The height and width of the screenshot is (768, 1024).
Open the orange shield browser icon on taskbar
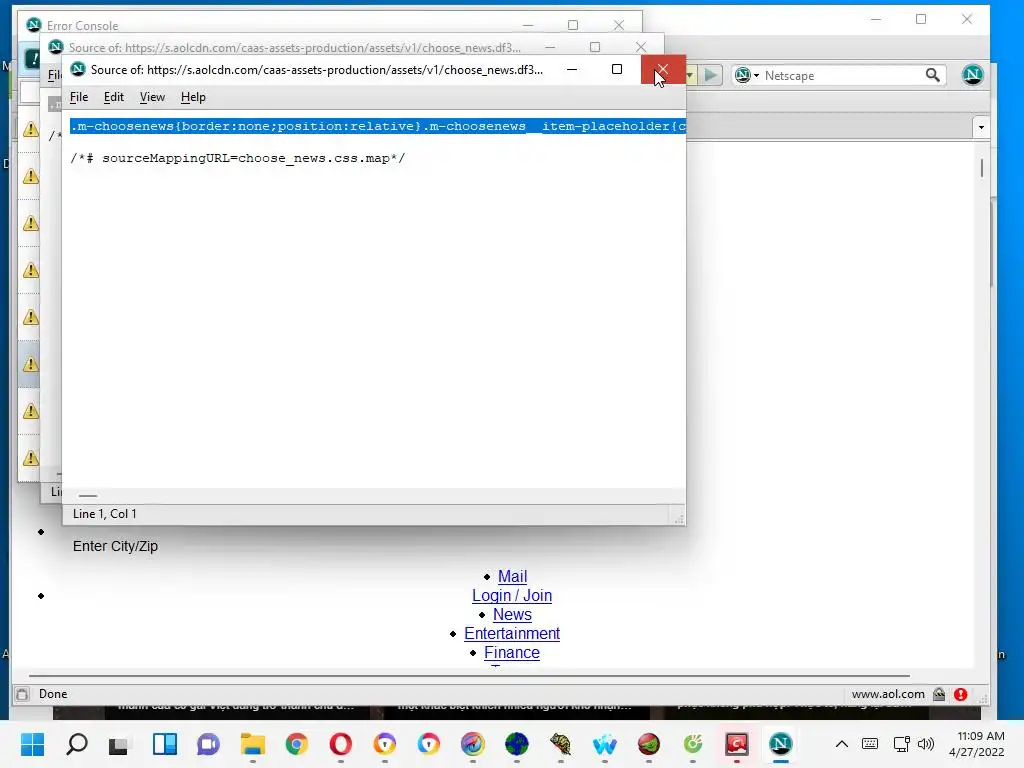click(385, 744)
